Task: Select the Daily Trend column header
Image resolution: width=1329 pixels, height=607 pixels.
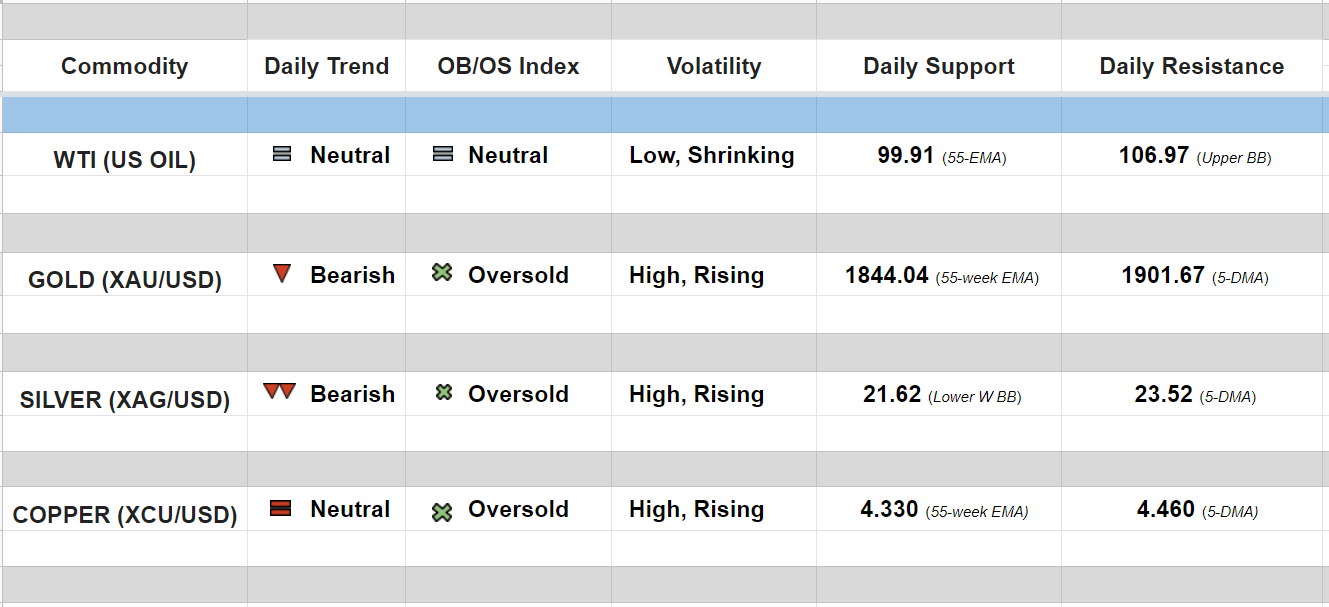Action: pos(326,67)
